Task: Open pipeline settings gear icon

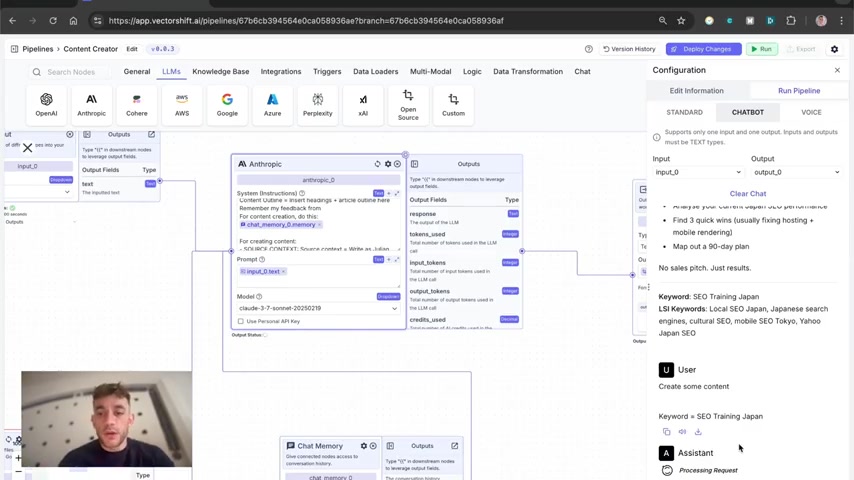Action: [x=834, y=49]
